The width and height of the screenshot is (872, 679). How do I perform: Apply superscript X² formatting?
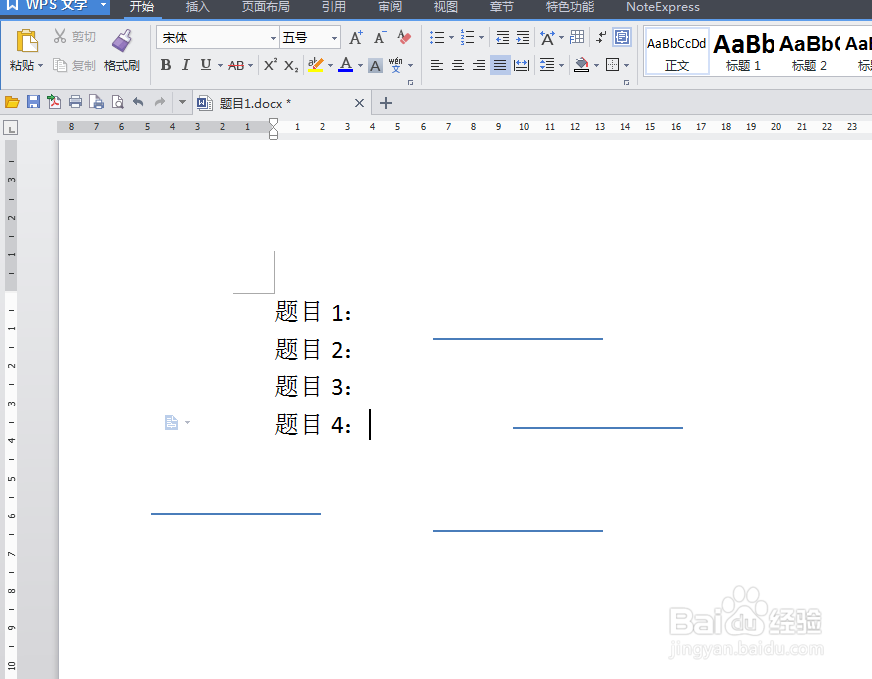click(270, 65)
